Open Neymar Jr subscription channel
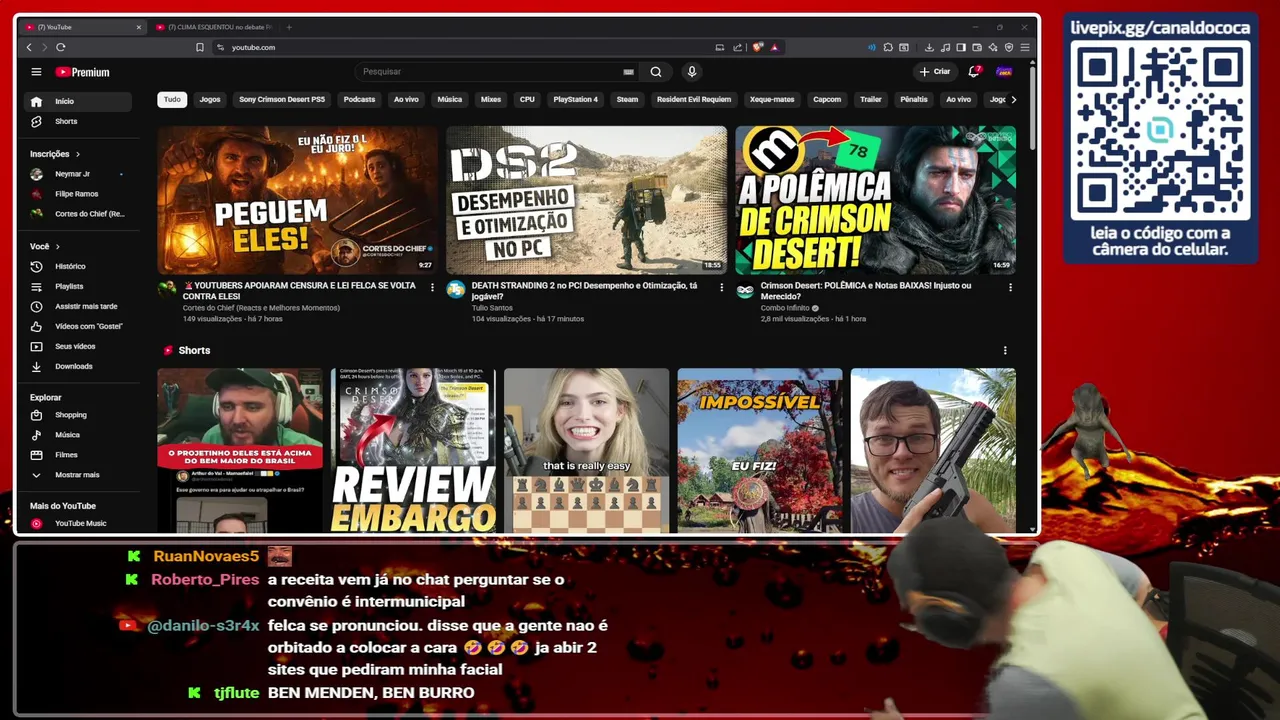 coord(78,174)
